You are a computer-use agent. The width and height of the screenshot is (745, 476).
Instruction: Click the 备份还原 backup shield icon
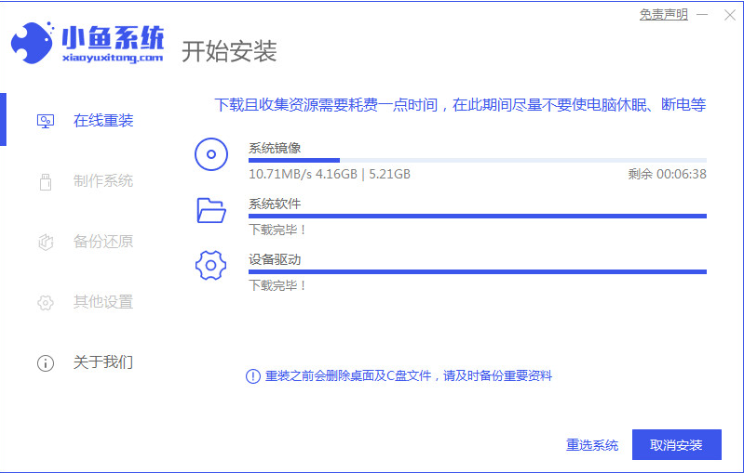tap(45, 242)
